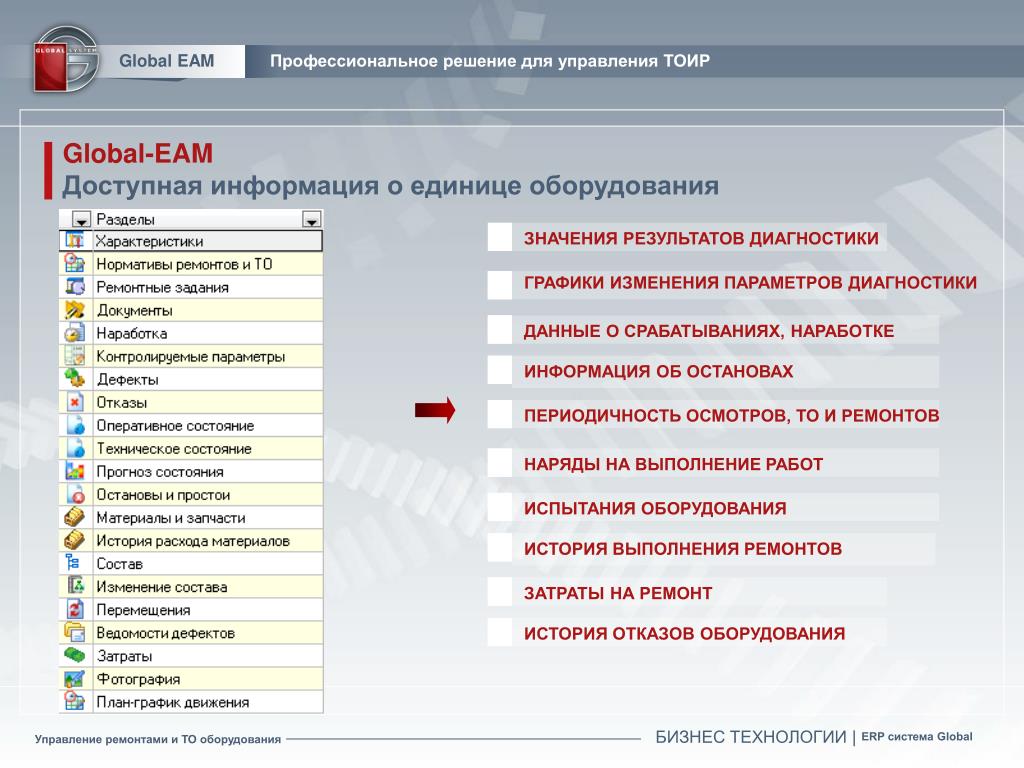Viewport: 1024px width, 768px height.
Task: Click the Global System logo
Action: tap(65, 59)
